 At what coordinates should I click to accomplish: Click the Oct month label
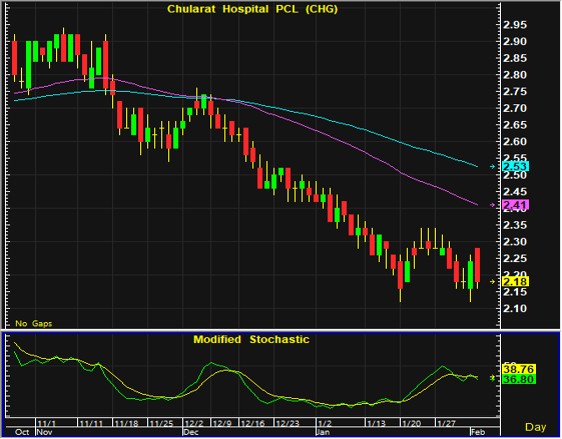coord(22,432)
